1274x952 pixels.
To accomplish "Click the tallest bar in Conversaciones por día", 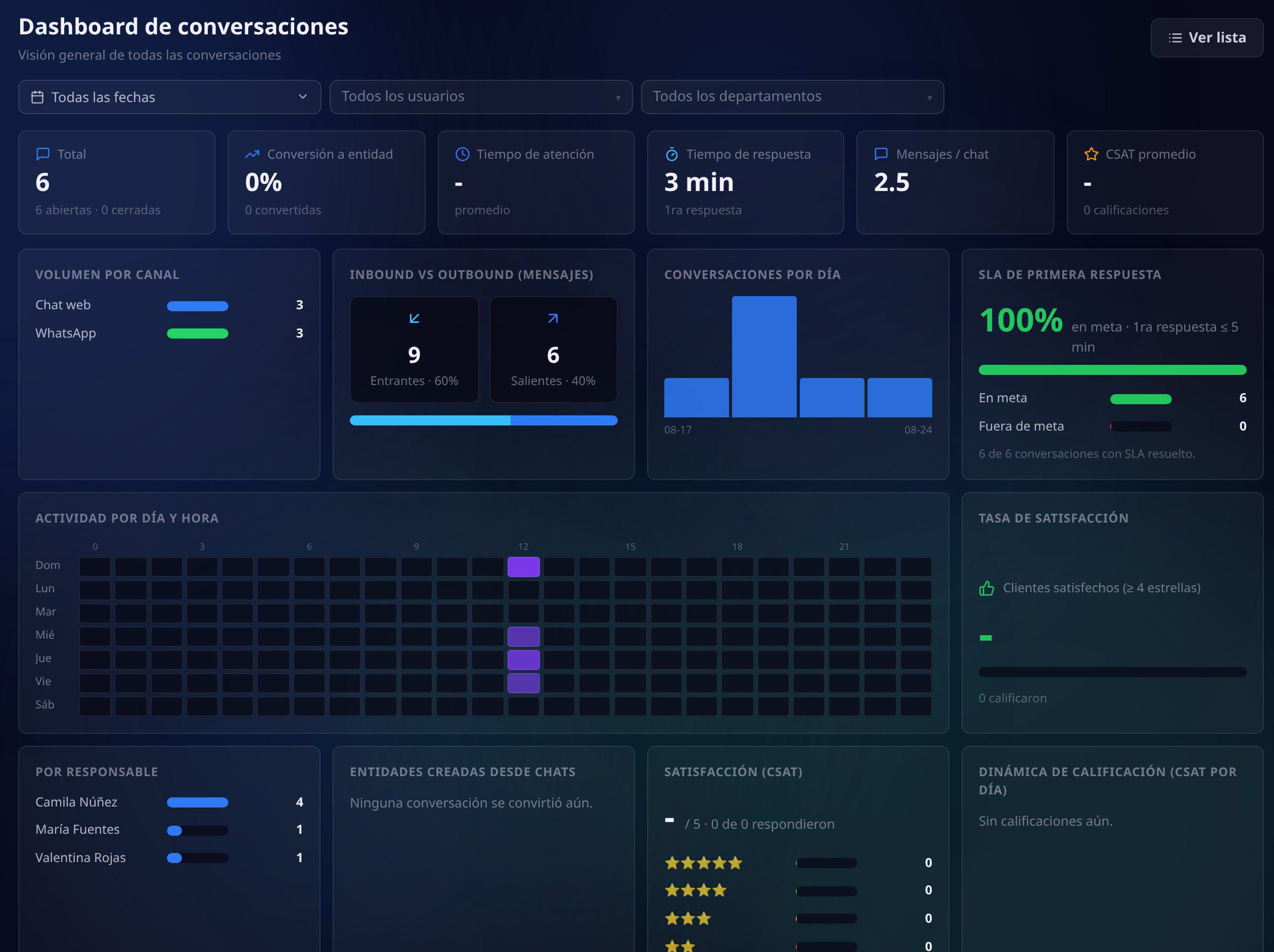I will click(764, 356).
